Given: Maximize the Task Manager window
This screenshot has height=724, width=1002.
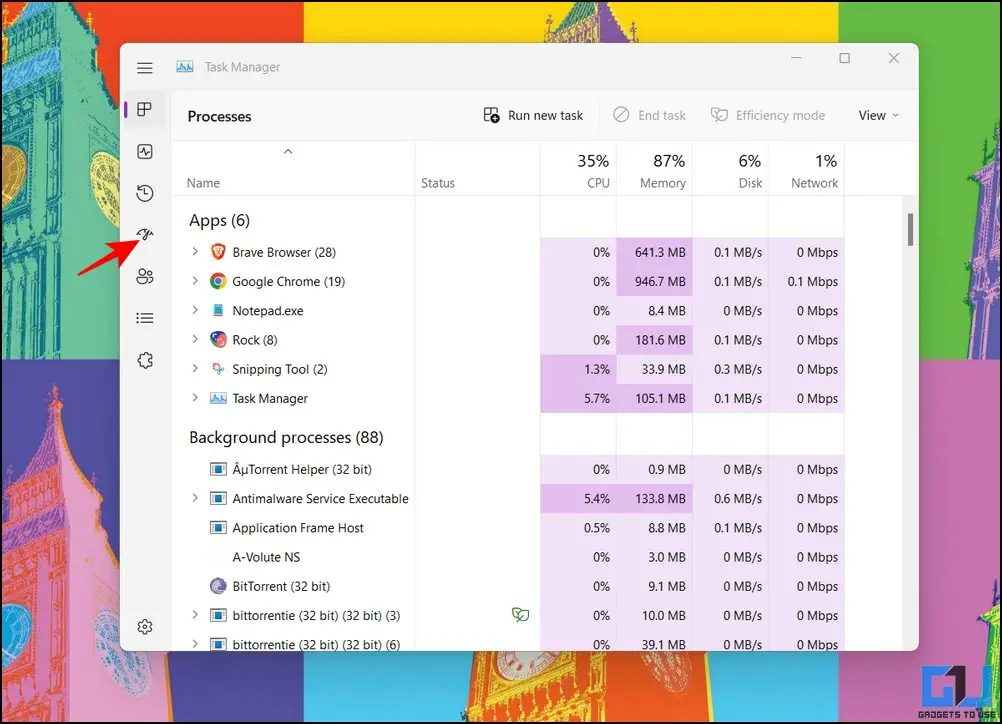Looking at the screenshot, I should pyautogui.click(x=844, y=58).
